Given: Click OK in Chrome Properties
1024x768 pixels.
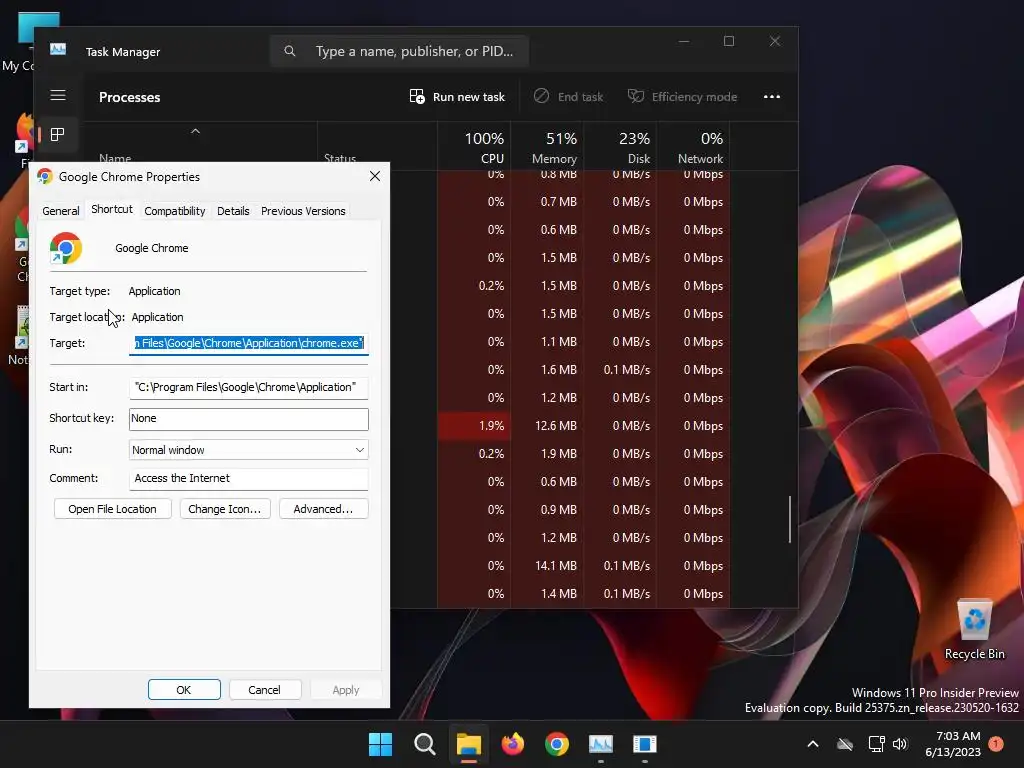Looking at the screenshot, I should click(x=184, y=690).
